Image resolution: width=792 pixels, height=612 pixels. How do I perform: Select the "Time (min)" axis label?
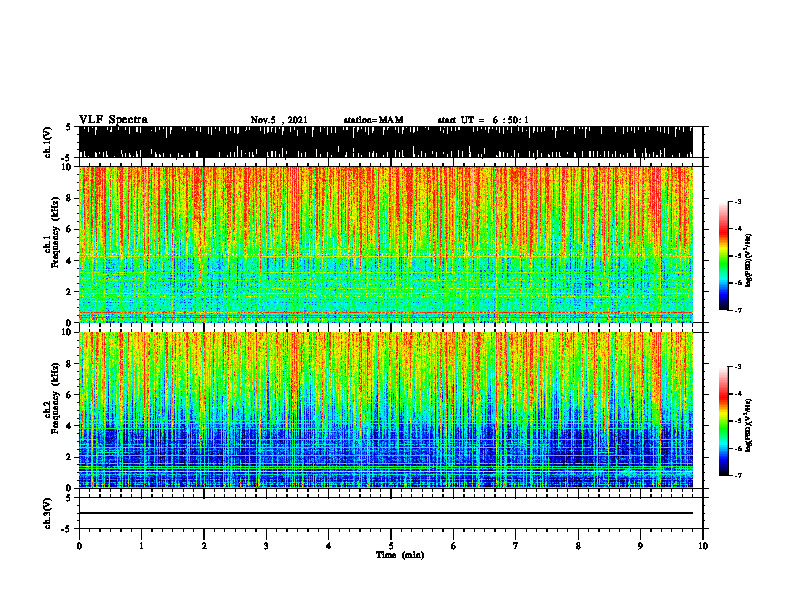coord(400,555)
